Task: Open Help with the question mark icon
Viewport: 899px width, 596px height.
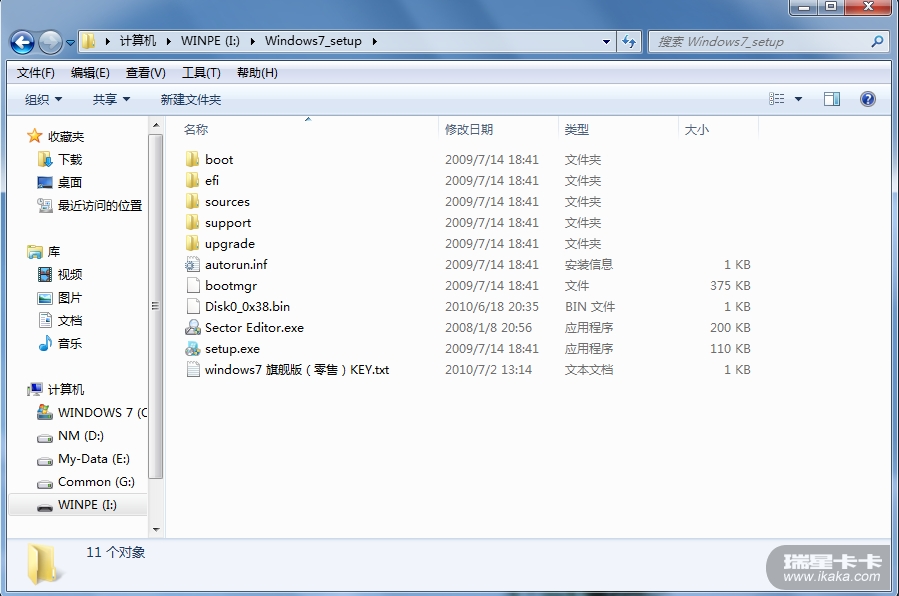Action: click(867, 99)
